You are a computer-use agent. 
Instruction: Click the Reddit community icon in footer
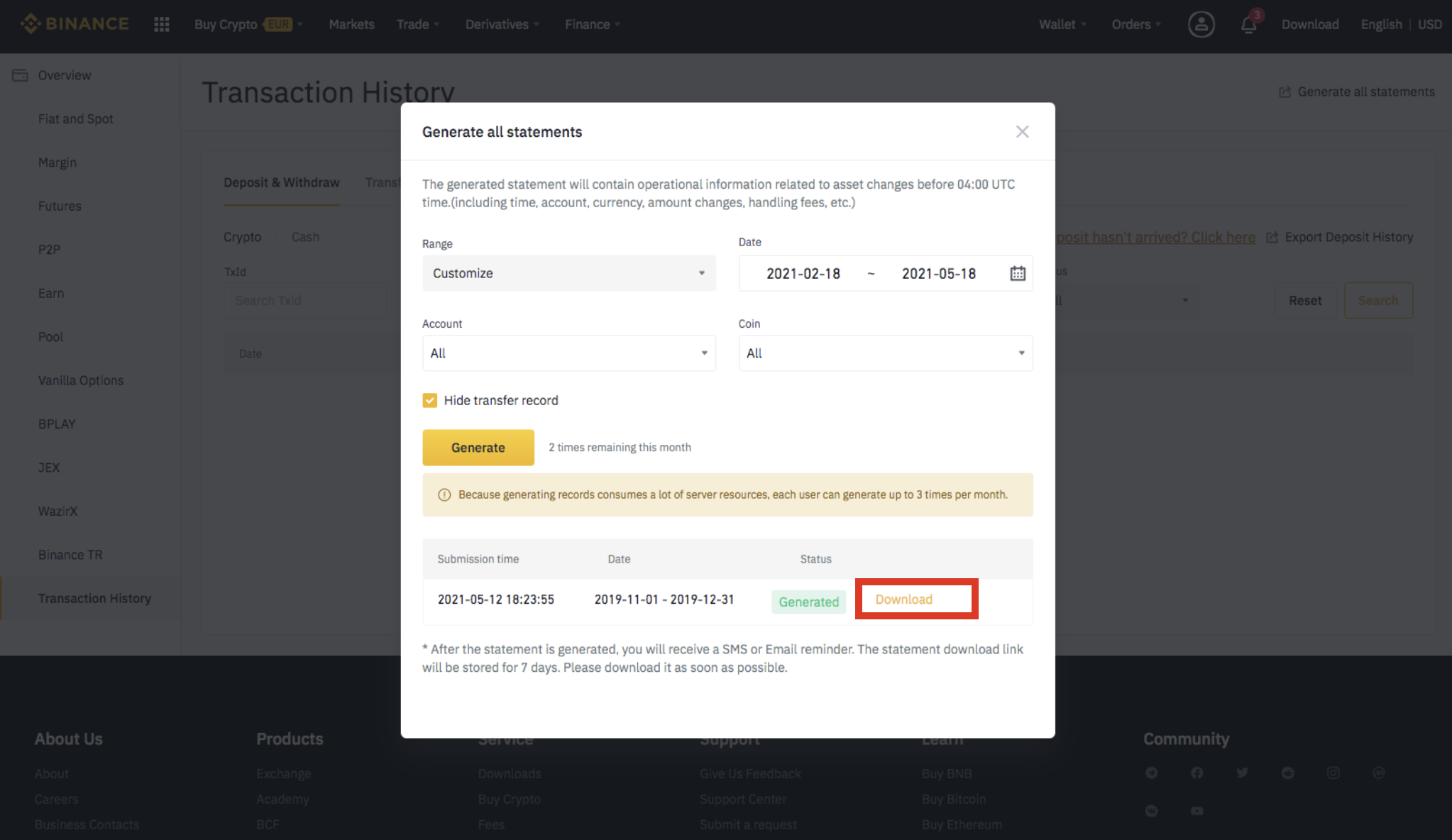coord(1287,773)
